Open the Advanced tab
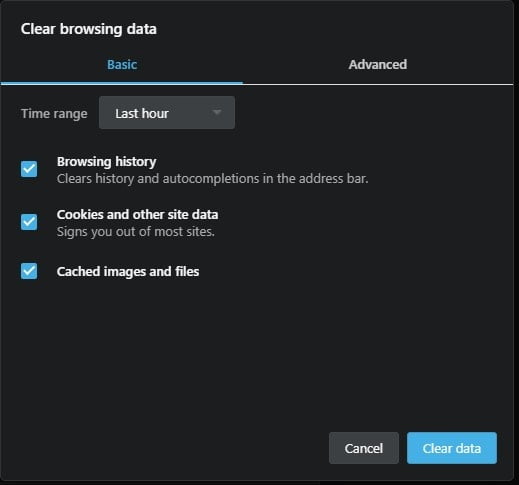519x485 pixels. (378, 65)
